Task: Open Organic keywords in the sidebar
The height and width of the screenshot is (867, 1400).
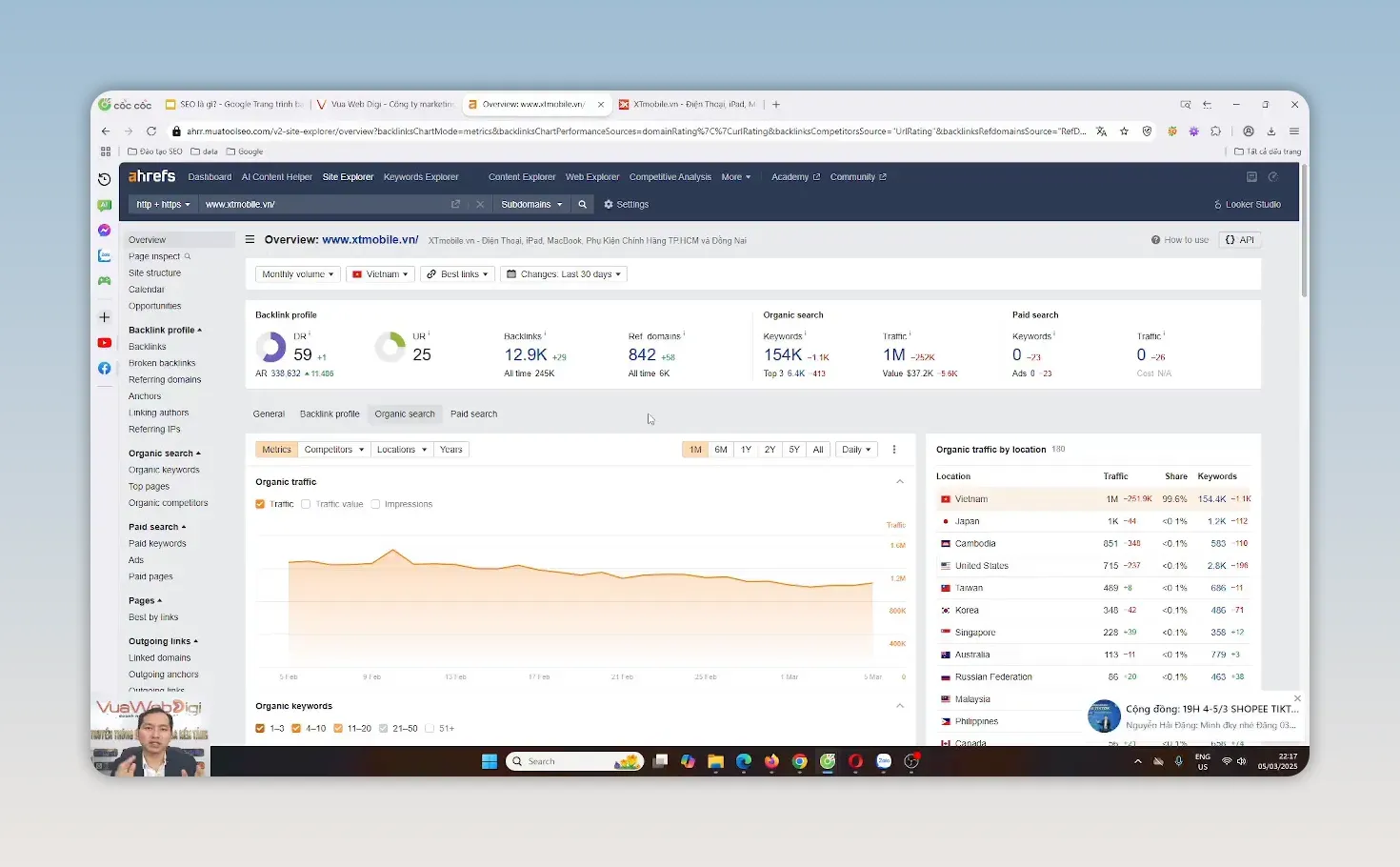Action: (164, 470)
